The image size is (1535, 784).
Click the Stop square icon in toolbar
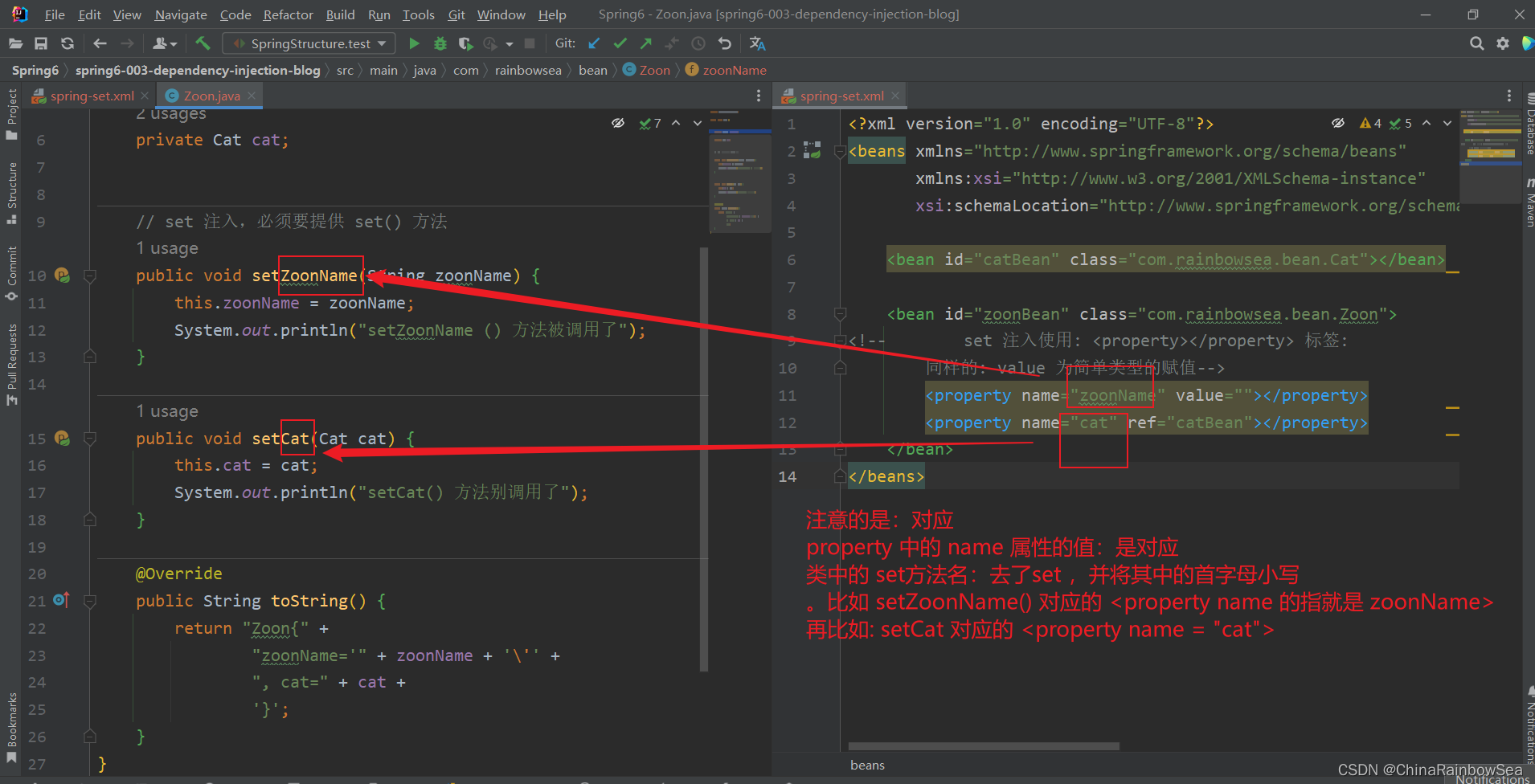point(530,43)
